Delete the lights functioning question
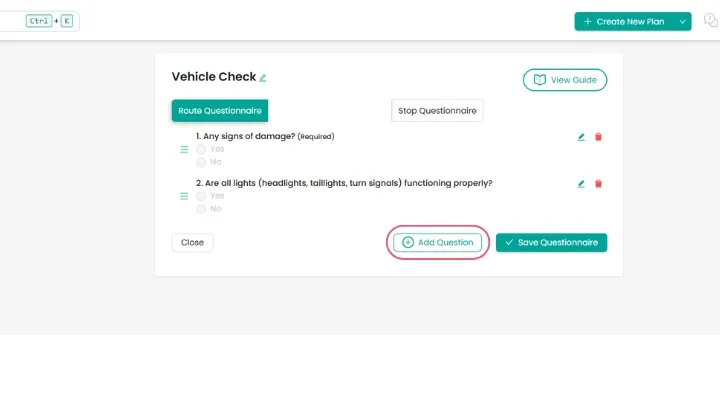The width and height of the screenshot is (720, 405). tap(598, 184)
